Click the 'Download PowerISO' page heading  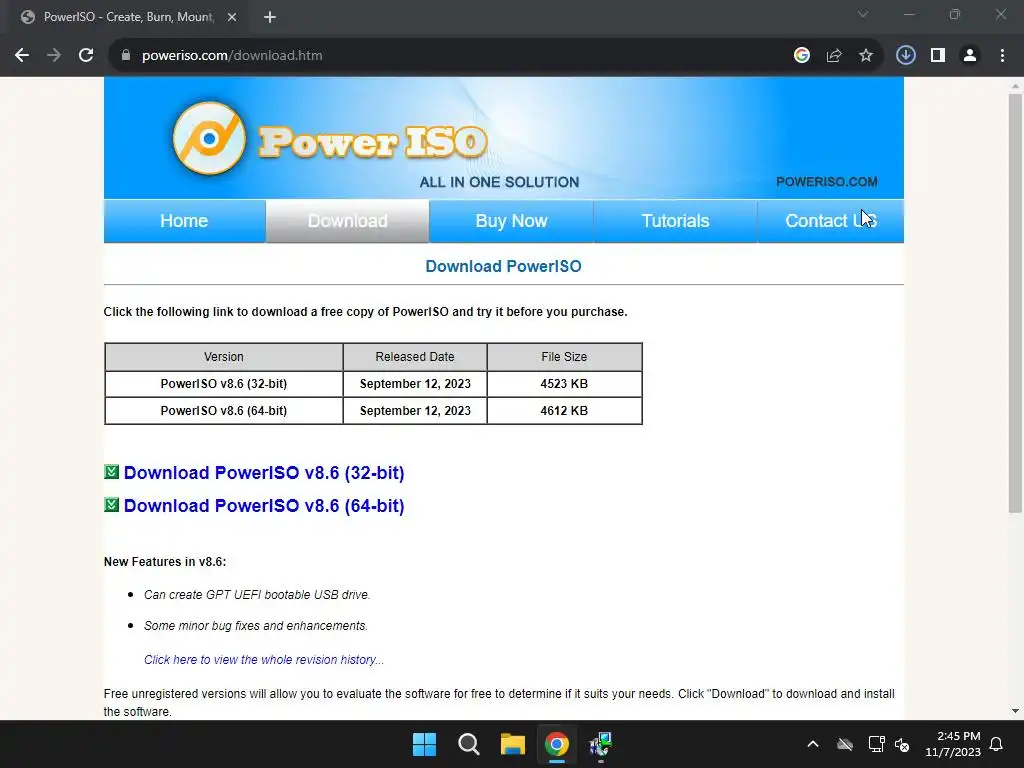click(x=504, y=266)
